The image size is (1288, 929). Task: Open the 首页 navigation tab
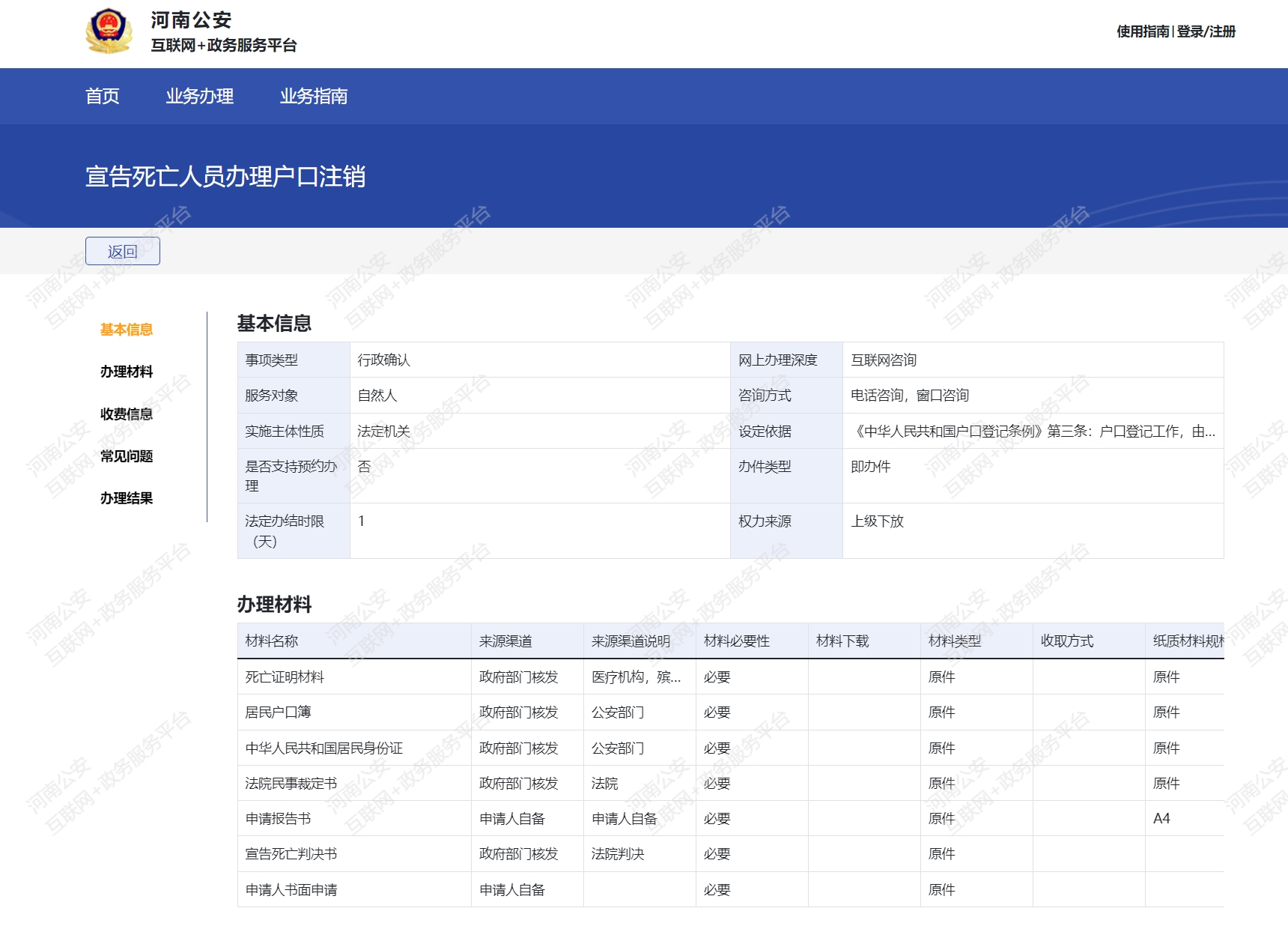103,97
